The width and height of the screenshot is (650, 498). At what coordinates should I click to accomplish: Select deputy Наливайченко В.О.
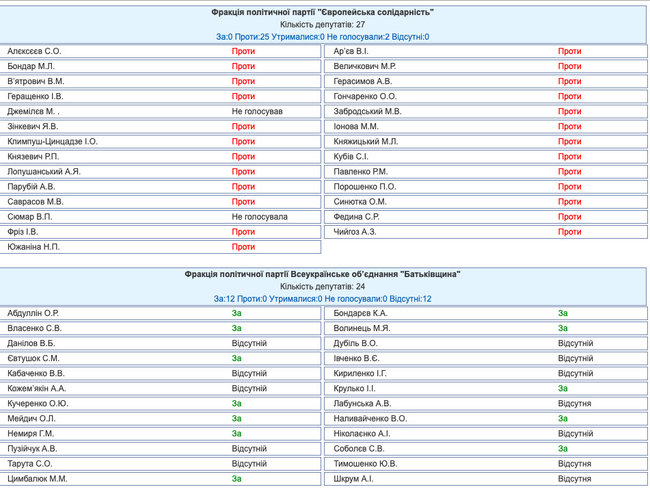371,418
